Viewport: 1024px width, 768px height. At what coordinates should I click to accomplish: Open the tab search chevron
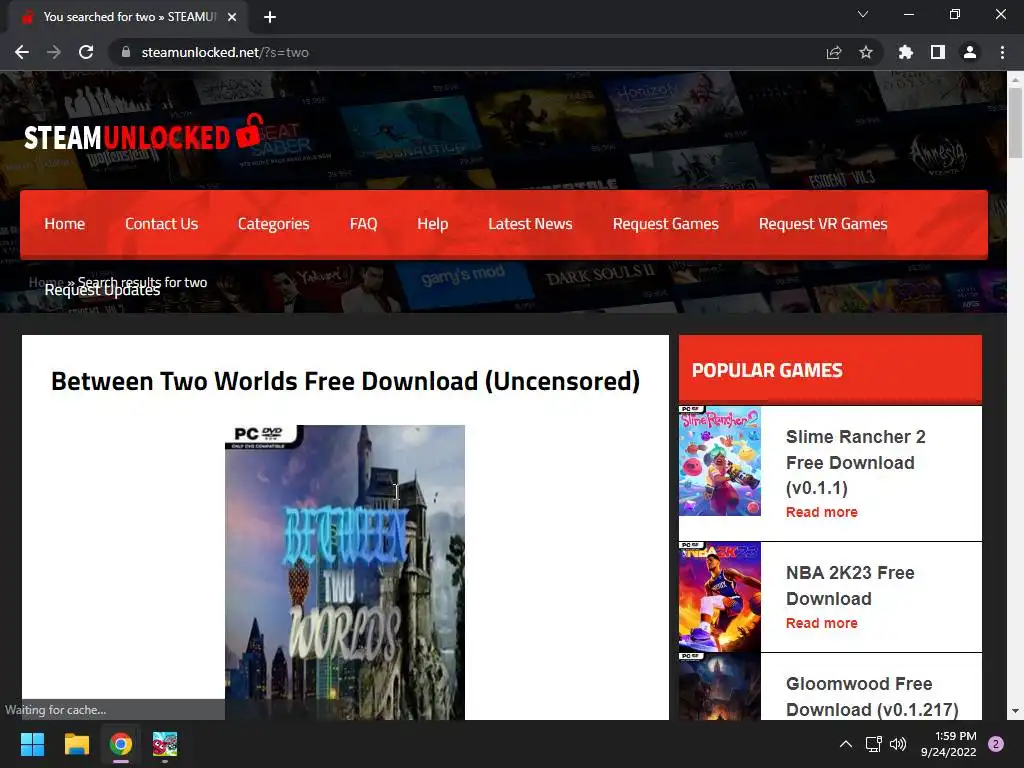[x=863, y=14]
